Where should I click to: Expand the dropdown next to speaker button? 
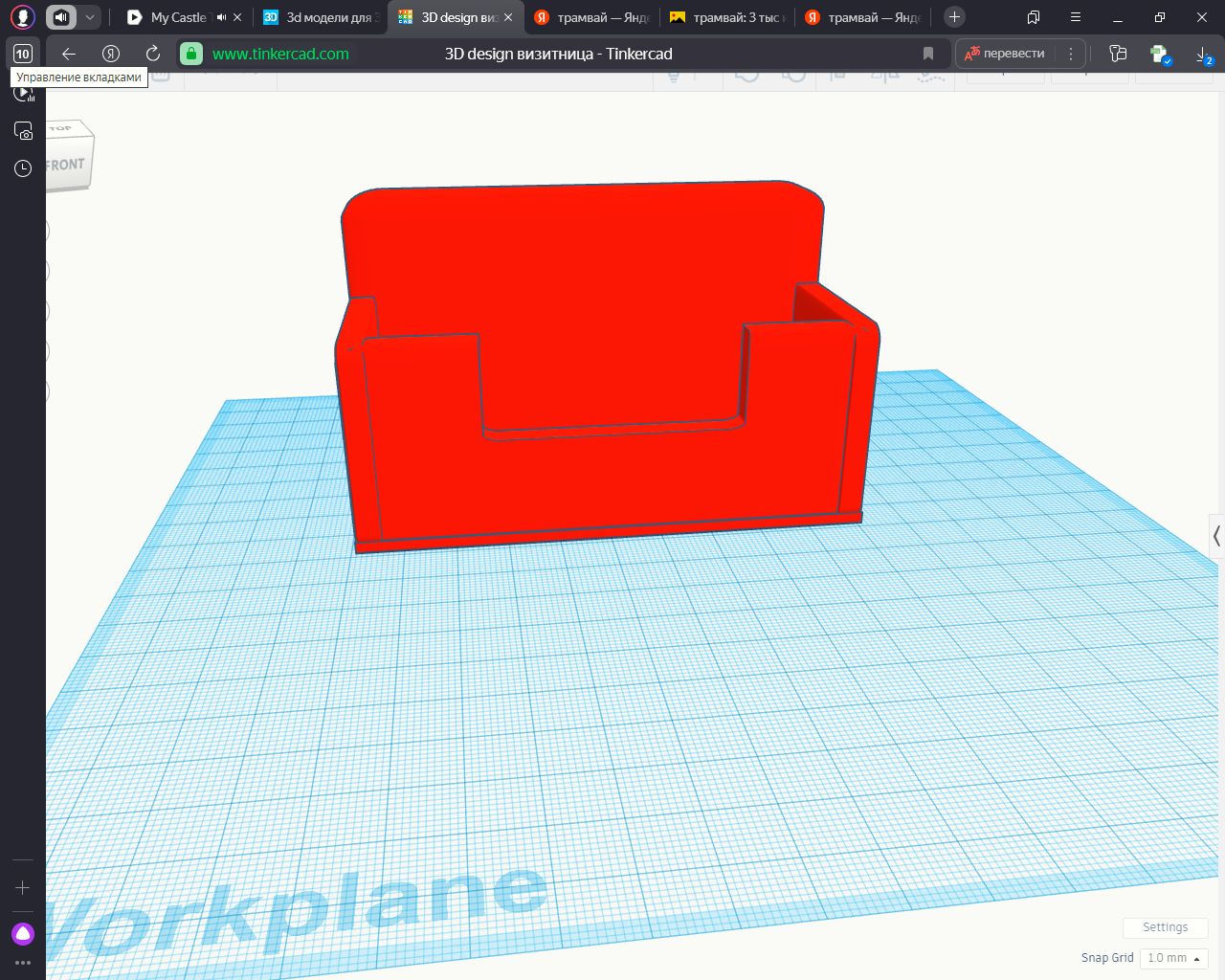pyautogui.click(x=90, y=17)
